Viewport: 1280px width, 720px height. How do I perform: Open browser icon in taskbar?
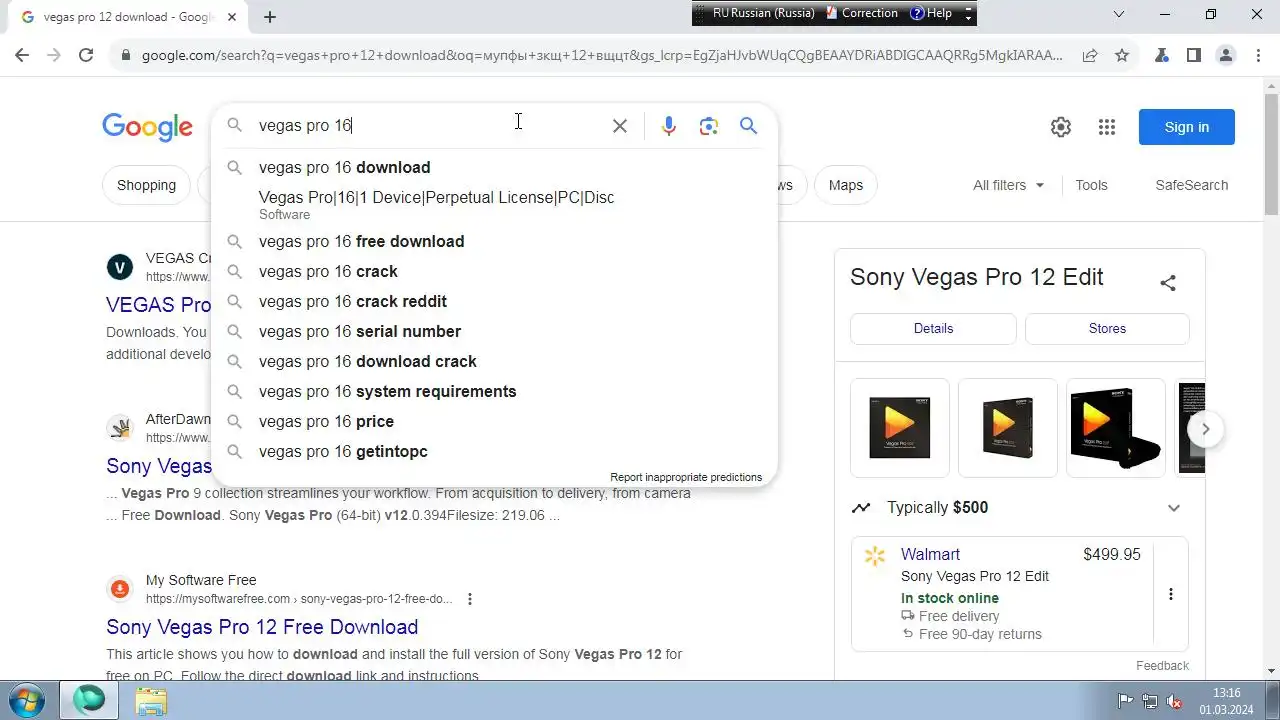pos(90,700)
